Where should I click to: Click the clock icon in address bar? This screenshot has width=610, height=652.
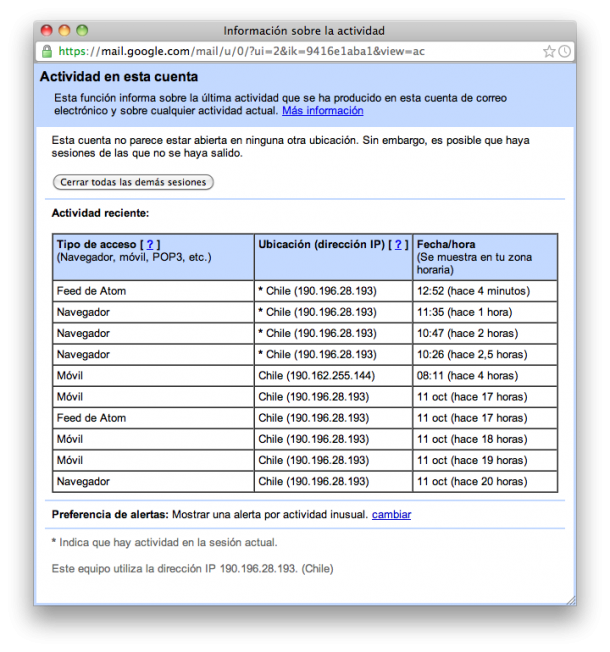[564, 51]
